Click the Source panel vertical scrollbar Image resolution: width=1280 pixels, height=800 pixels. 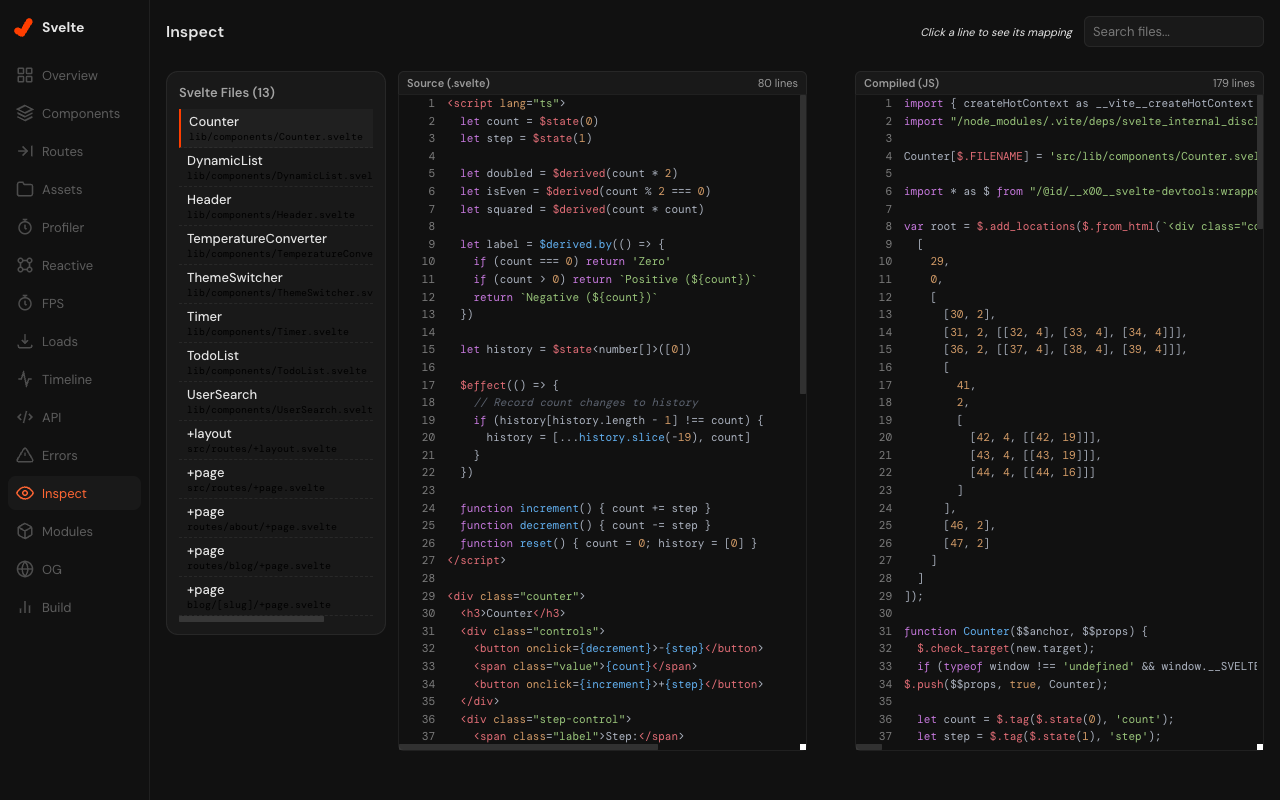point(803,244)
